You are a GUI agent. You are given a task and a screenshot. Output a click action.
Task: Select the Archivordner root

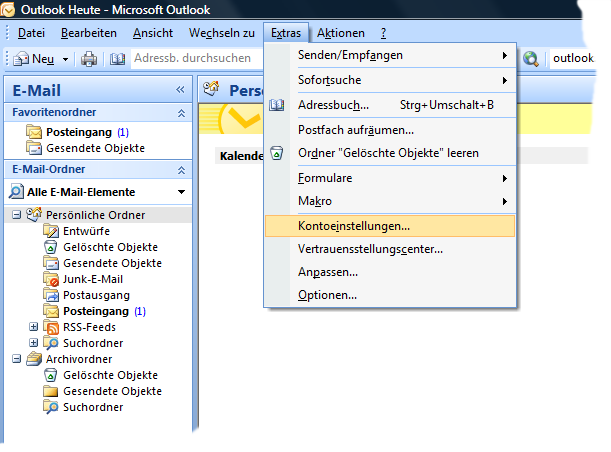click(x=79, y=359)
